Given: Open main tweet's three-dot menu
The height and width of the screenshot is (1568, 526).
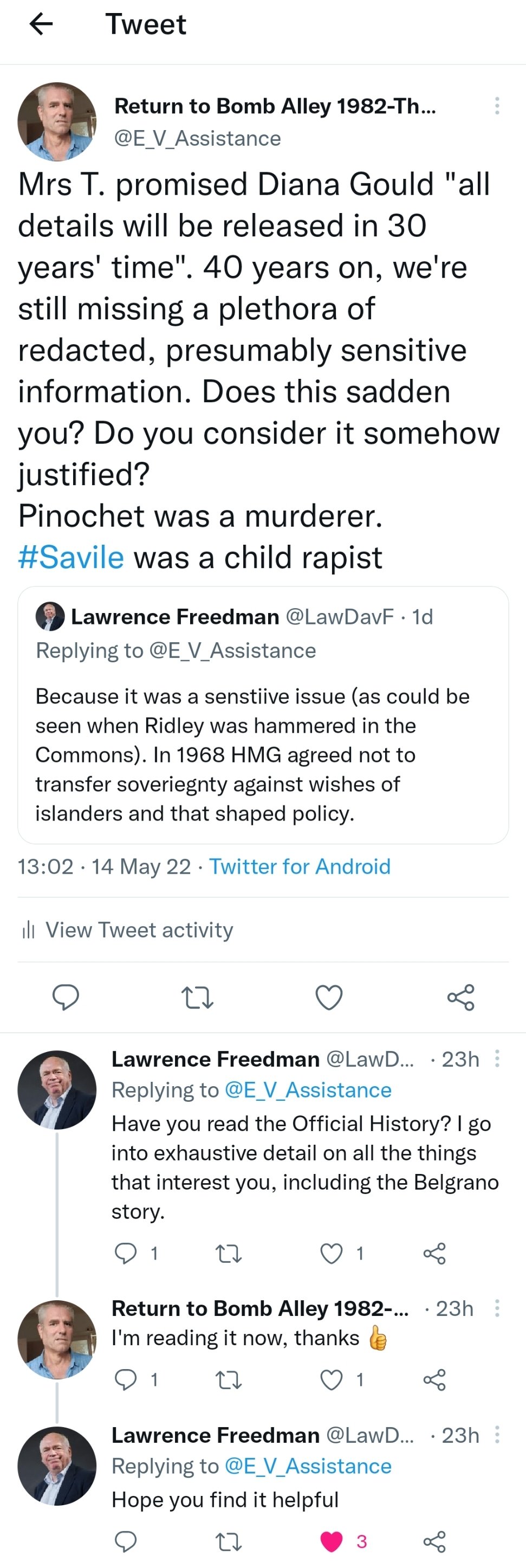Looking at the screenshot, I should [x=497, y=106].
